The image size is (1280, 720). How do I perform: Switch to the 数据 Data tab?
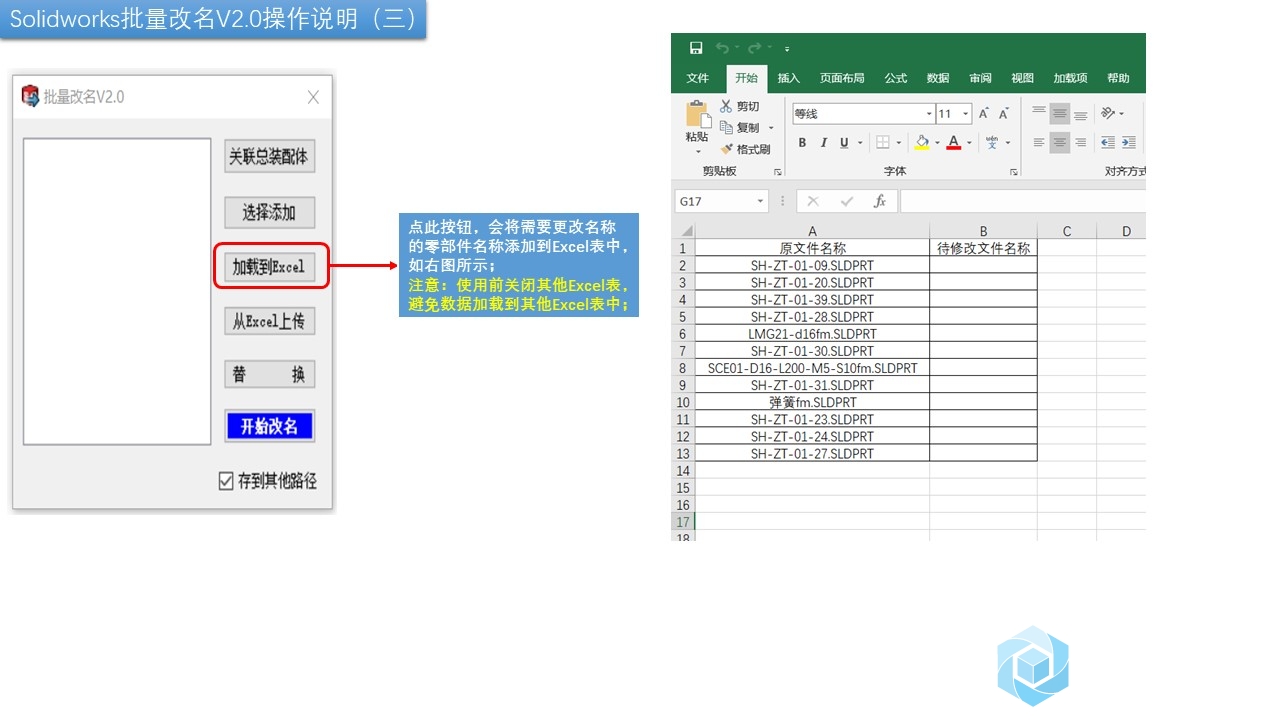click(x=938, y=78)
